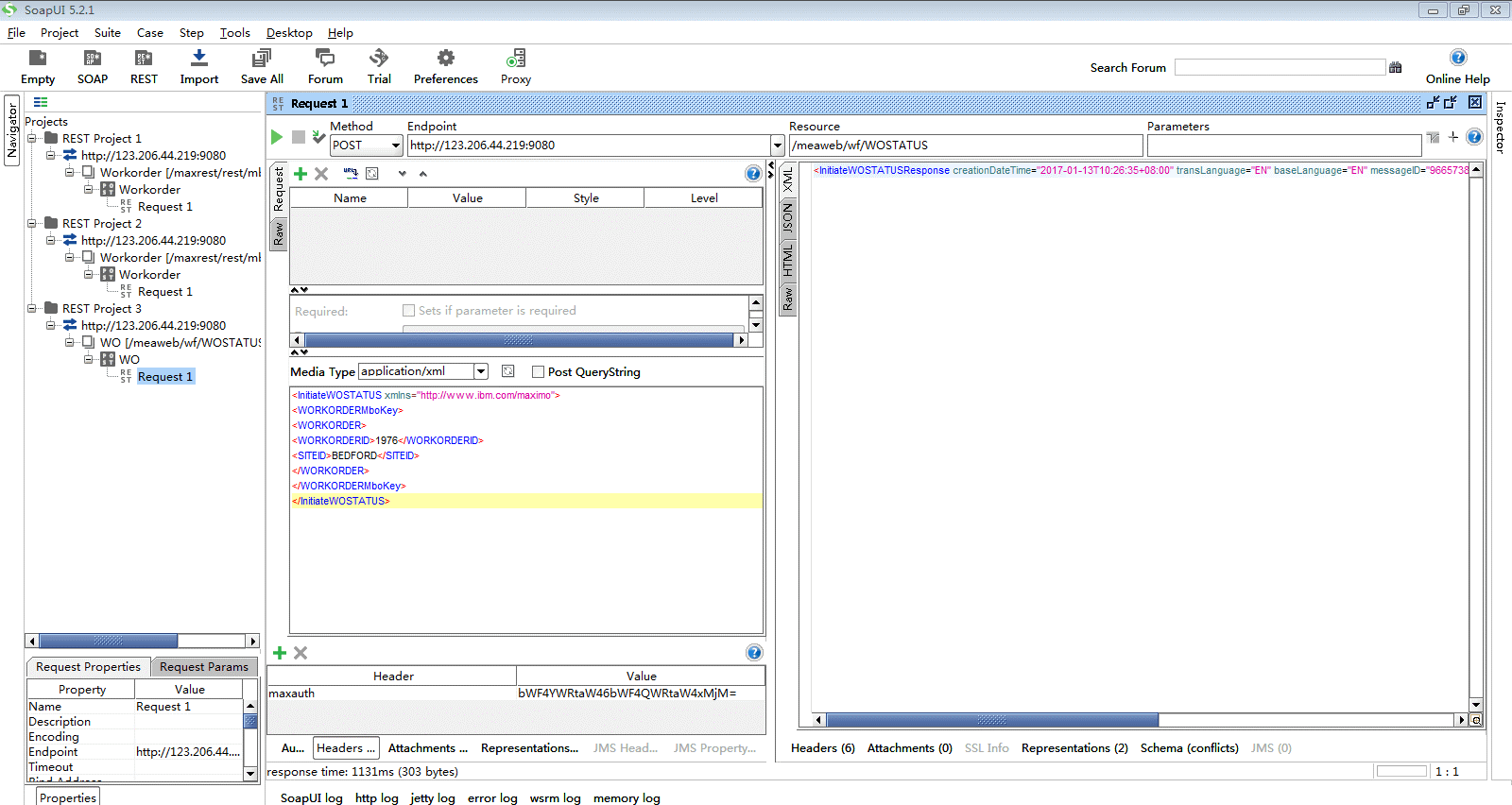The height and width of the screenshot is (805, 1512).
Task: Create a new SOAP project
Action: (93, 67)
